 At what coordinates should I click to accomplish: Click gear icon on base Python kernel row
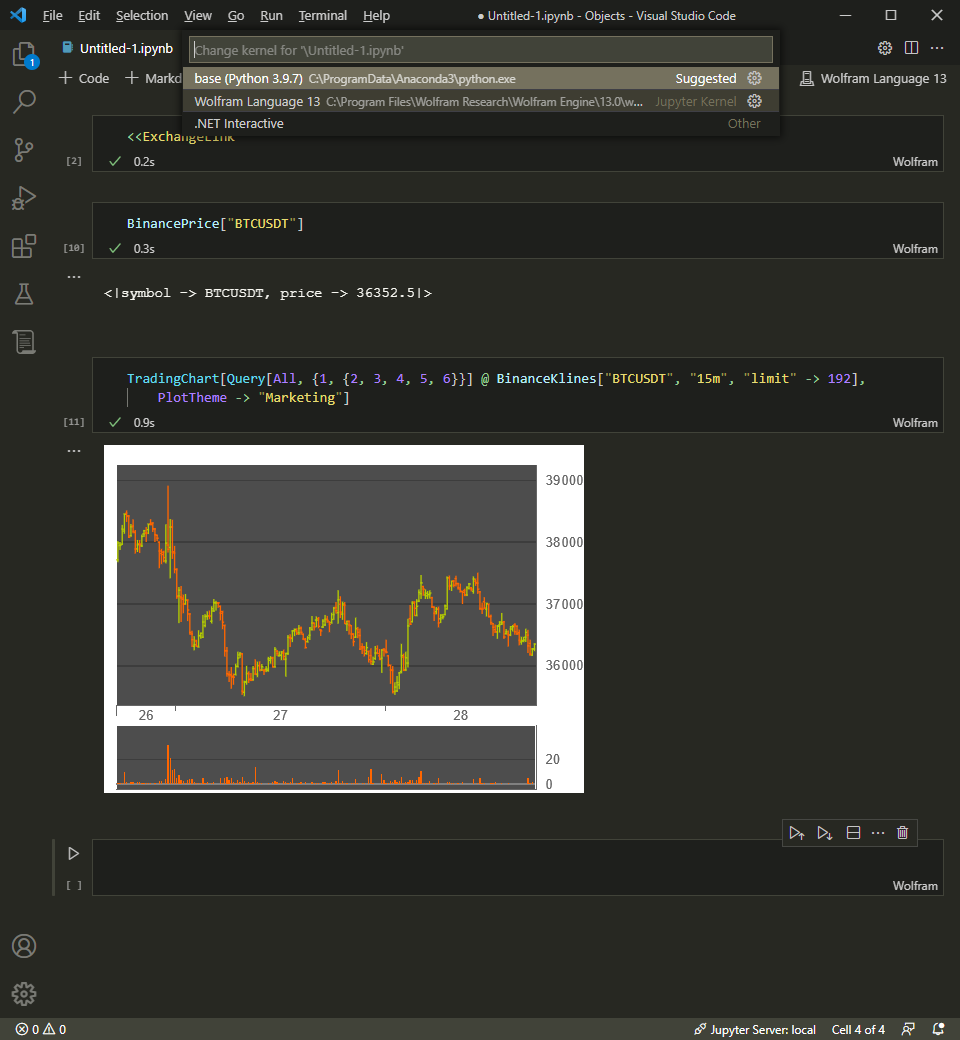754,78
